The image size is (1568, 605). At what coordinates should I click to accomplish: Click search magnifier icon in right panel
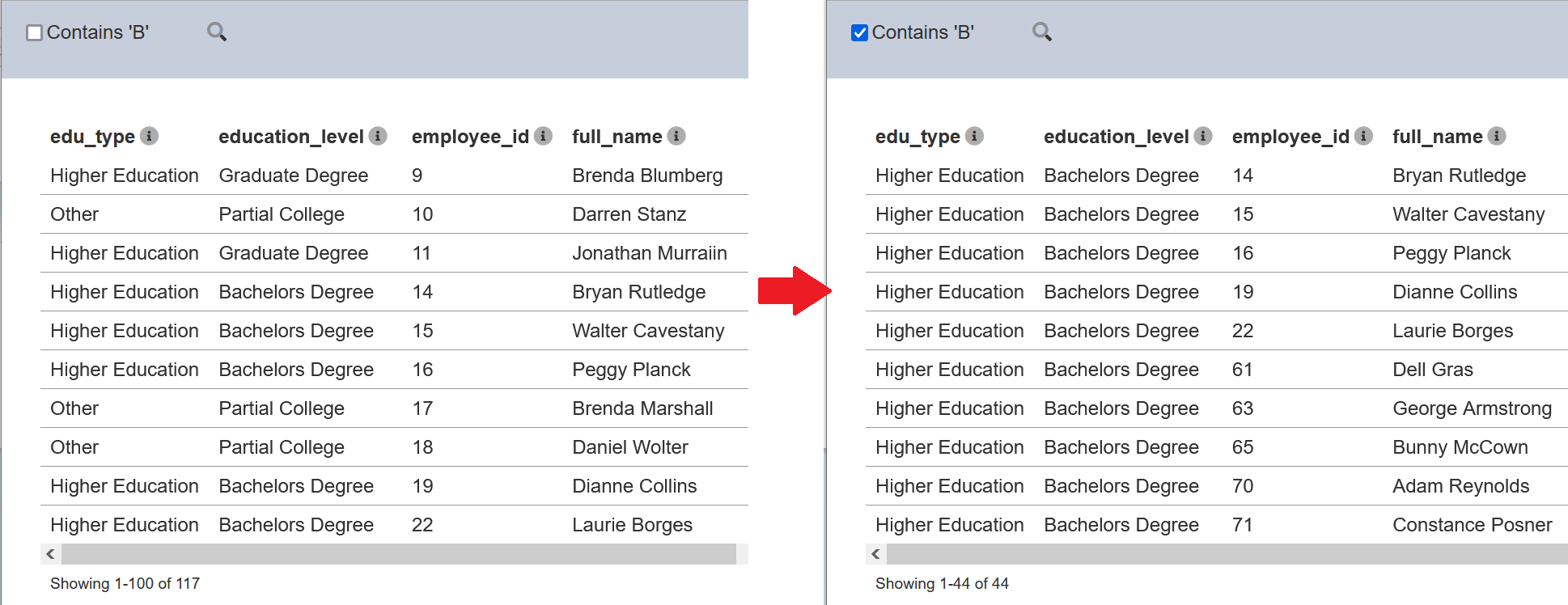click(x=1042, y=32)
